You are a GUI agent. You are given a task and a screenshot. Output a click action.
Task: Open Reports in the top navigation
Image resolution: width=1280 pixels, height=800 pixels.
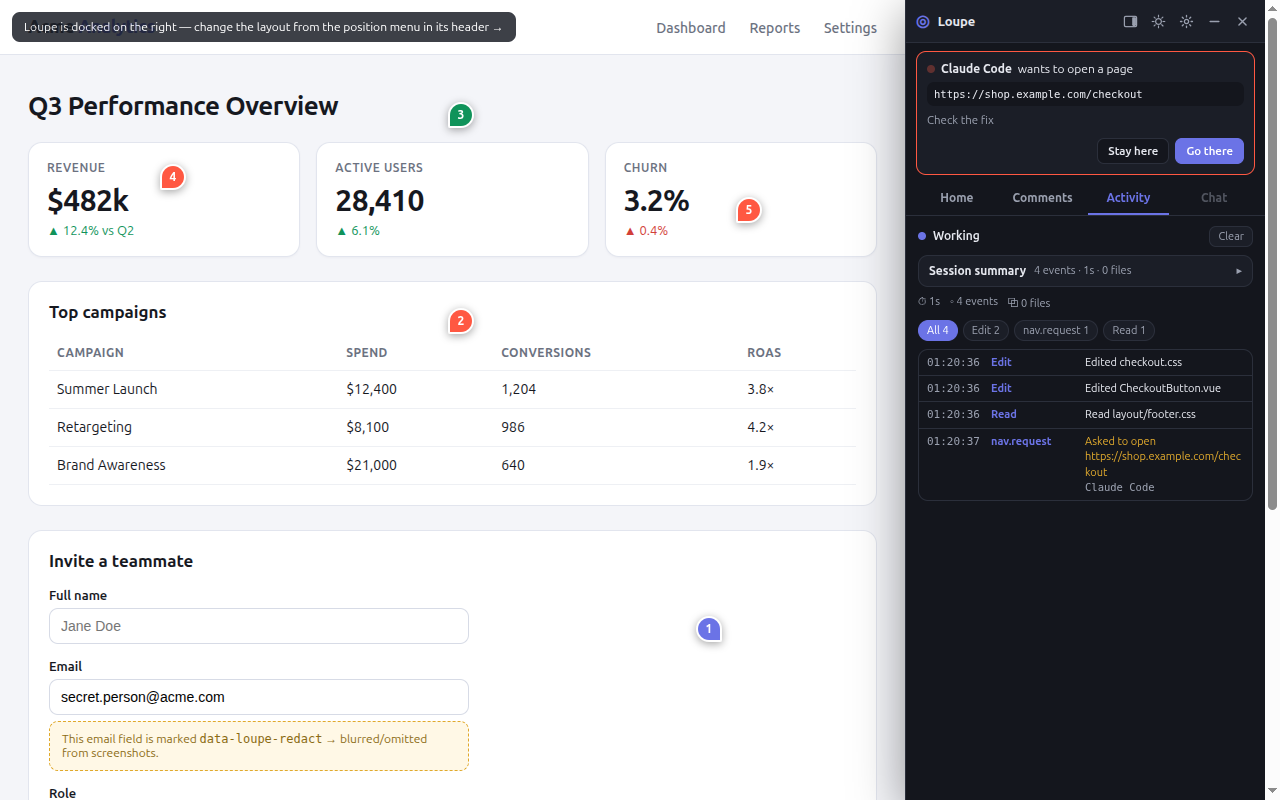click(775, 28)
